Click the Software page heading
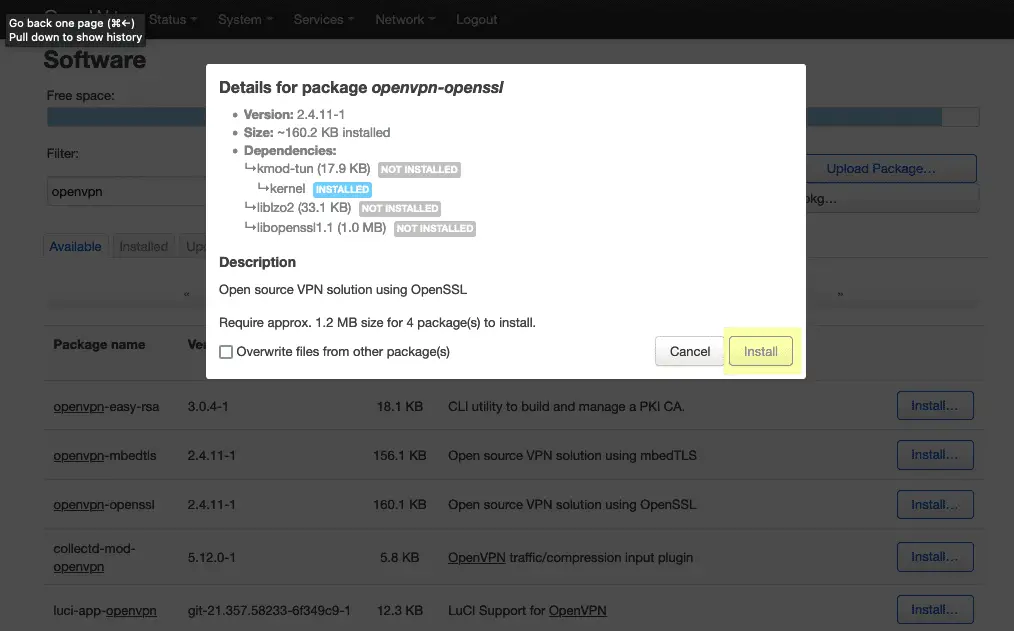 [x=94, y=59]
